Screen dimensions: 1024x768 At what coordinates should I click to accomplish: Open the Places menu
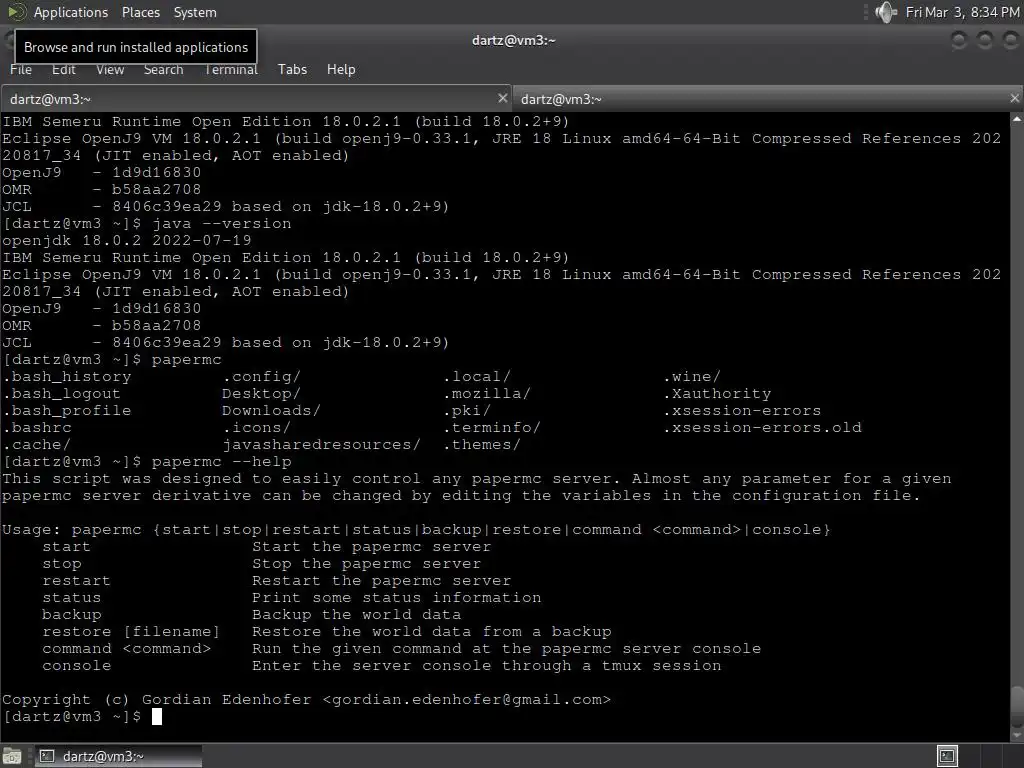coord(140,12)
